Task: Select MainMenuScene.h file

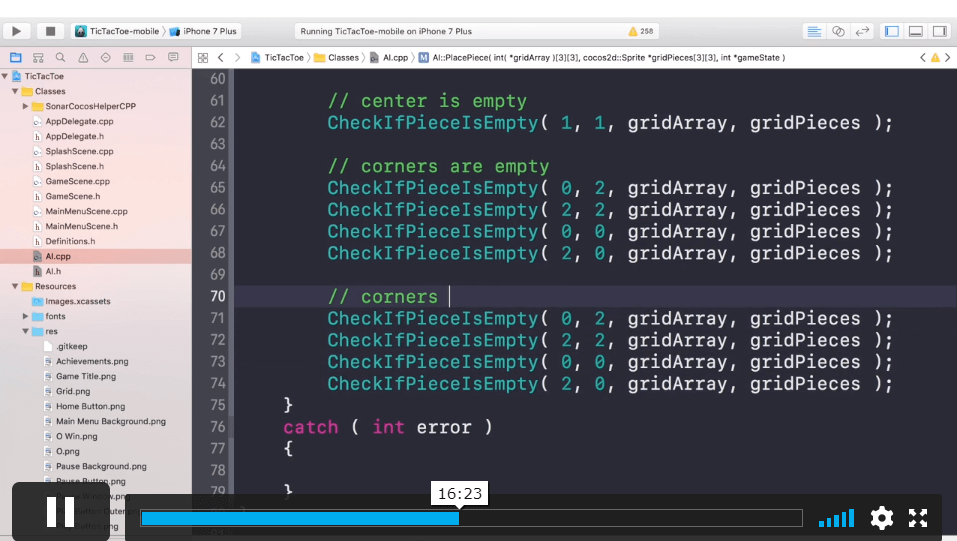Action: [x=82, y=226]
